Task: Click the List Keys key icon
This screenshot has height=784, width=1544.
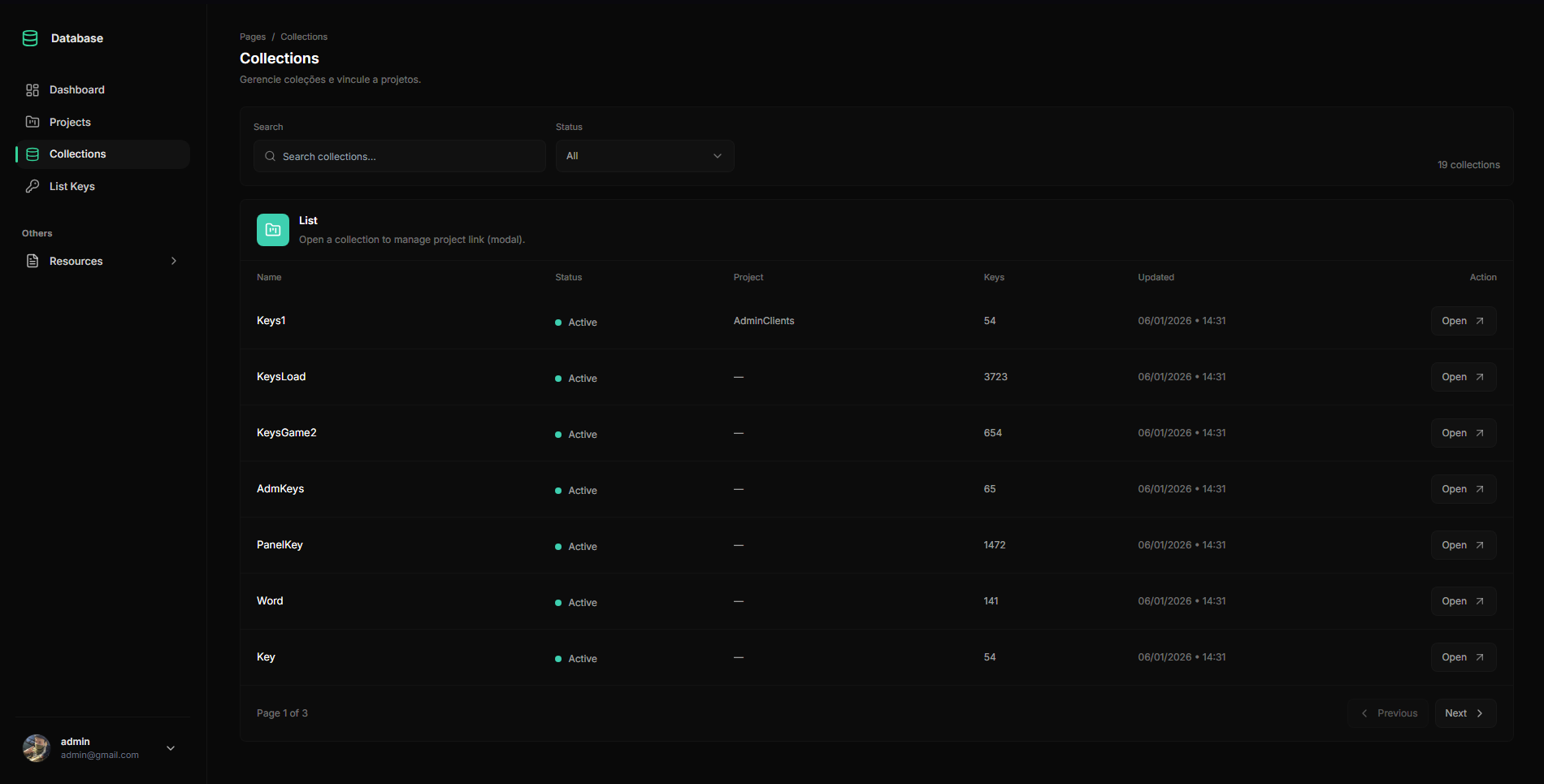Action: [x=33, y=186]
